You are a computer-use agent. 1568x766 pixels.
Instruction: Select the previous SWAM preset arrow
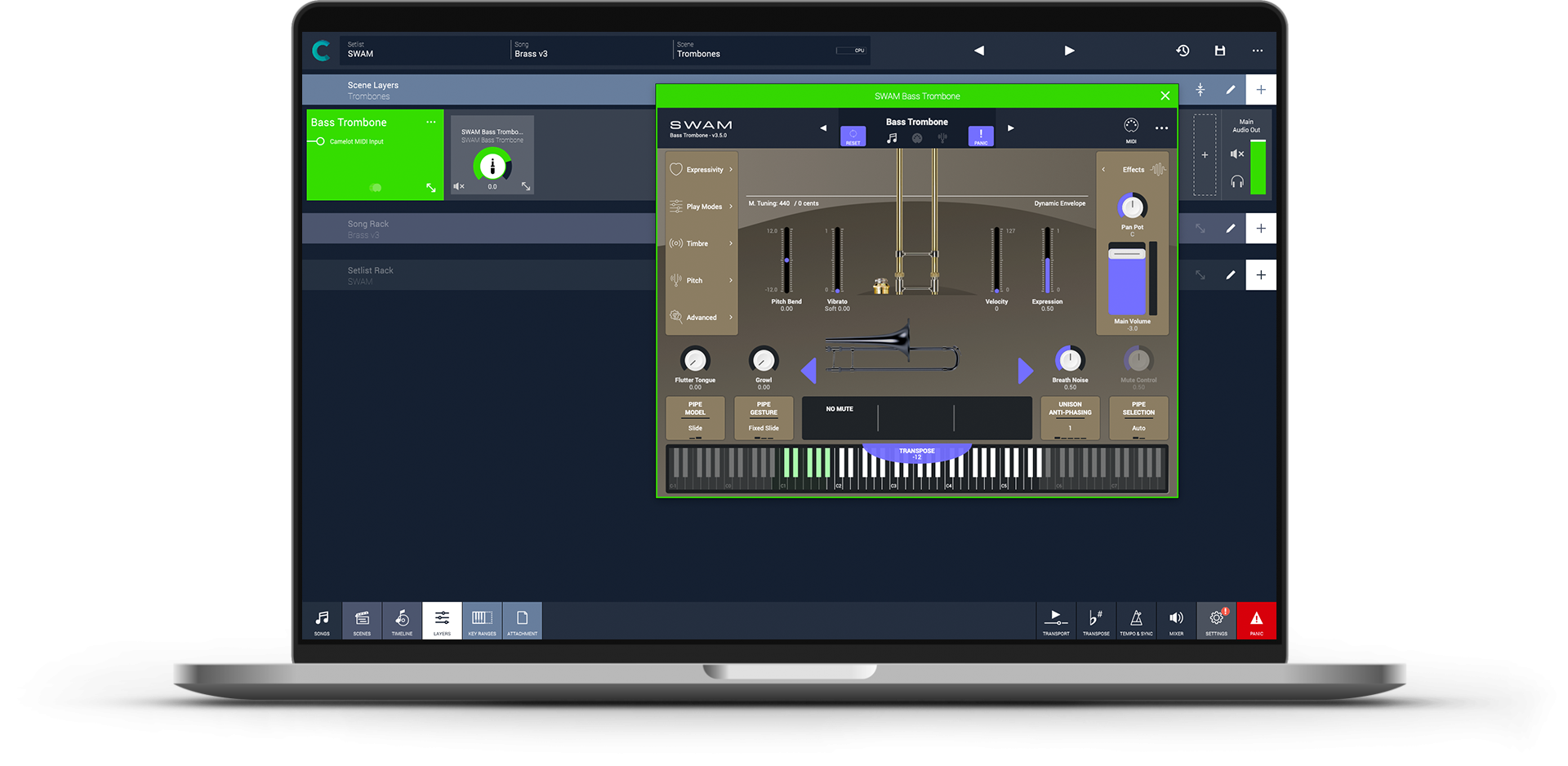click(823, 128)
